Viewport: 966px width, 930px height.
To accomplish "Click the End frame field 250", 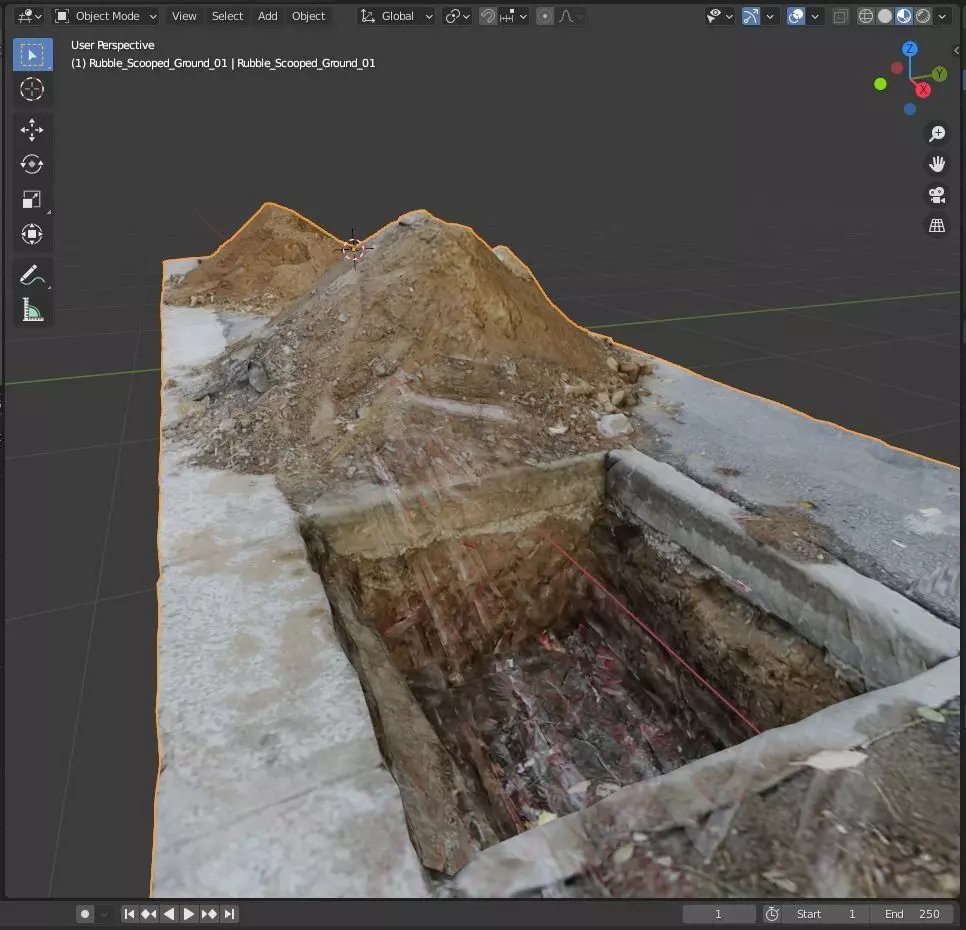I will click(x=912, y=914).
